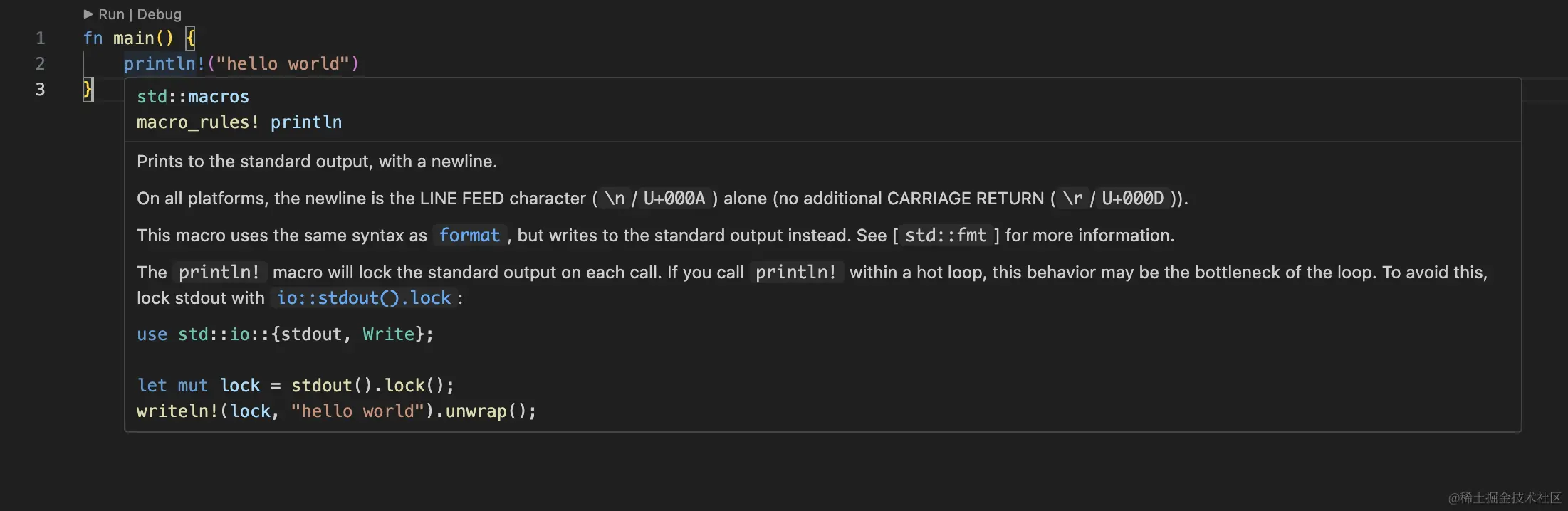
Task: Select line number 2 in the gutter
Action: [x=41, y=64]
